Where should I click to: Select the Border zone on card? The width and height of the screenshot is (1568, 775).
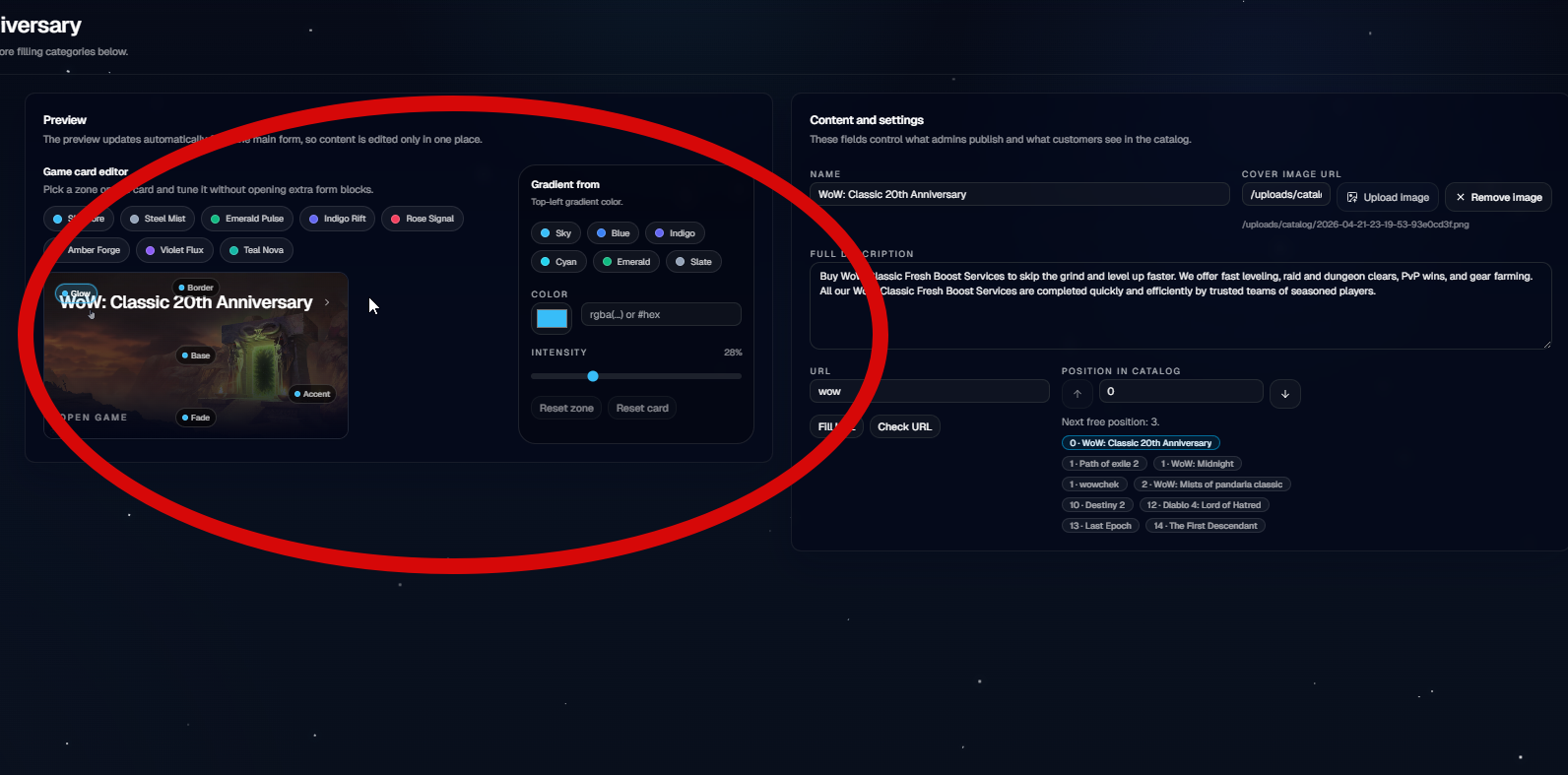pyautogui.click(x=196, y=288)
